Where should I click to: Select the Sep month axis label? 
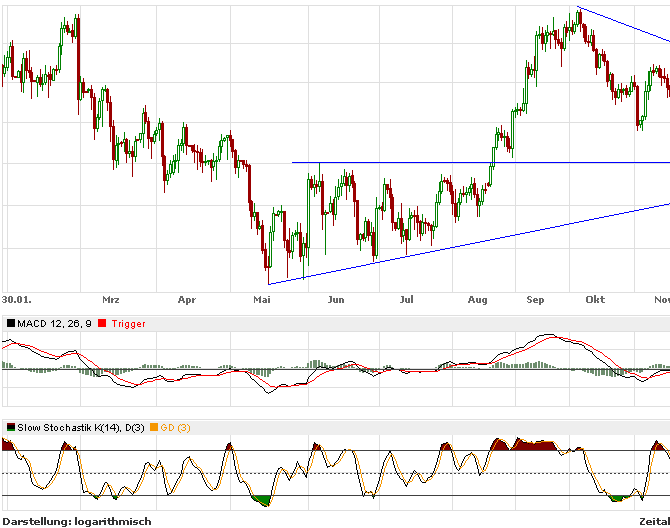(x=535, y=299)
